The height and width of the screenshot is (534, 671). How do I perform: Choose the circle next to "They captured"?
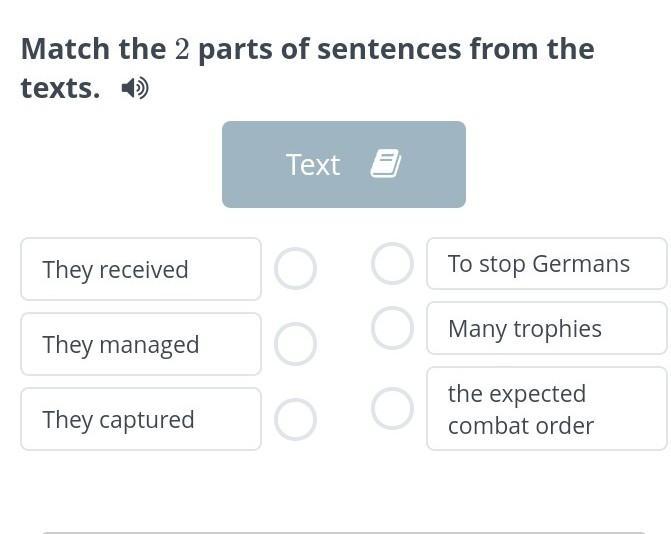296,420
